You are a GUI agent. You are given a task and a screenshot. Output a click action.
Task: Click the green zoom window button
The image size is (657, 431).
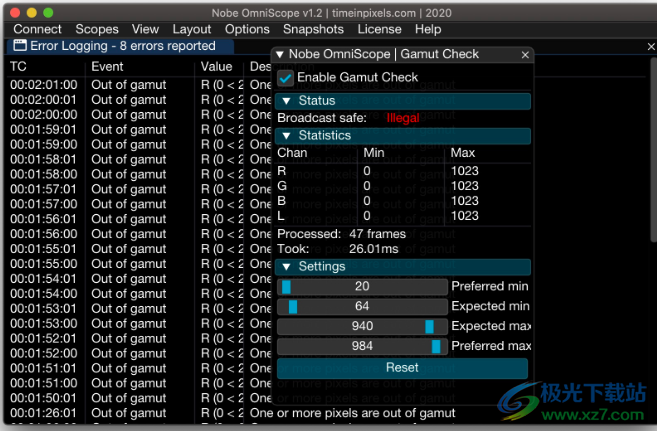[x=49, y=13]
